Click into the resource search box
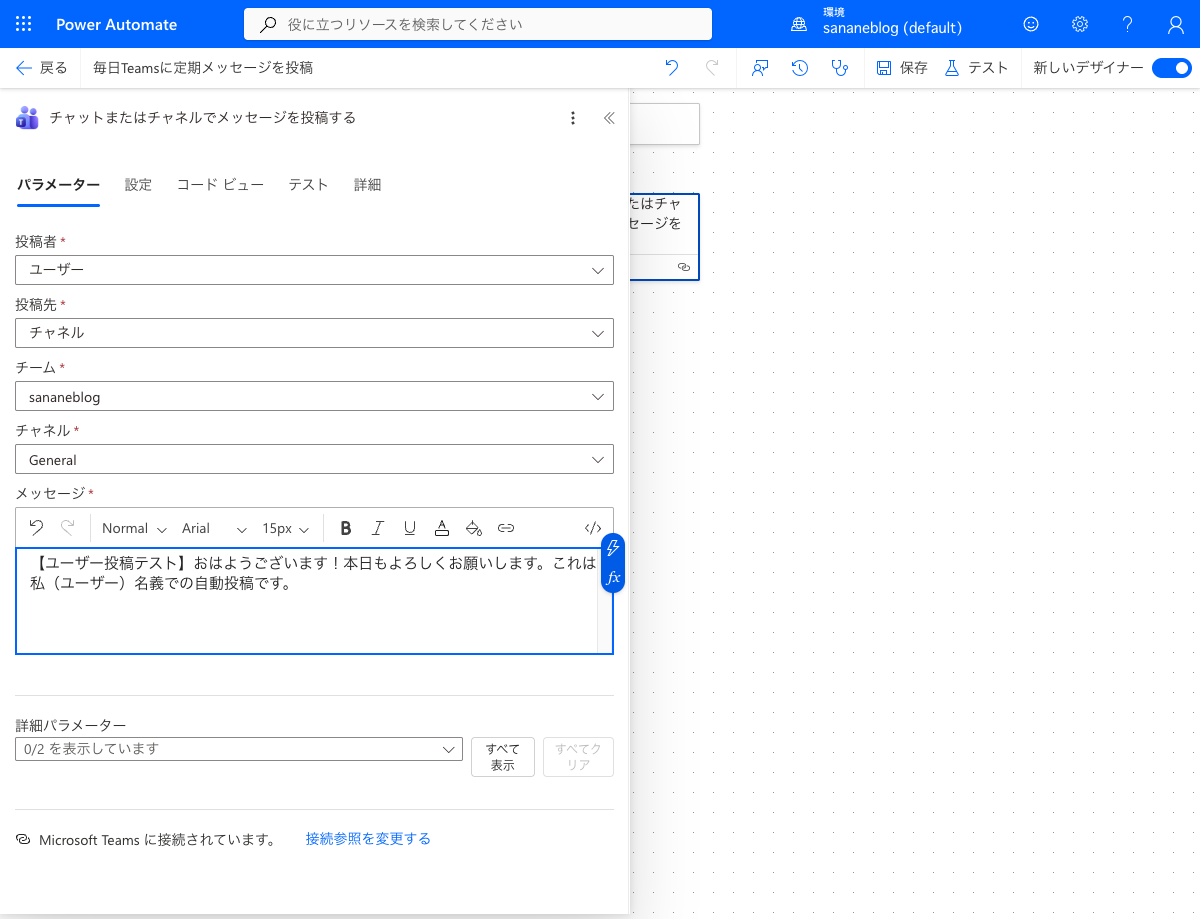 [x=478, y=24]
